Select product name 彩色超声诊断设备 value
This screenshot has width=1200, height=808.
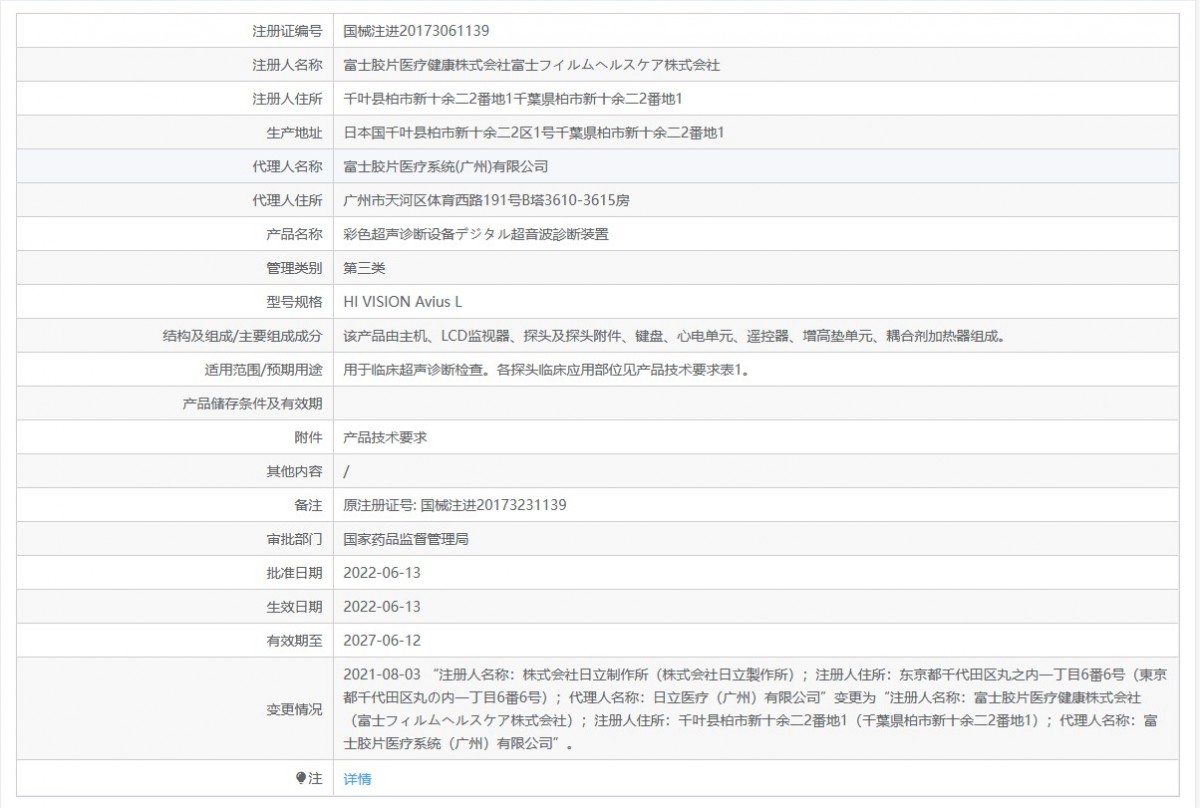pyautogui.click(x=476, y=234)
